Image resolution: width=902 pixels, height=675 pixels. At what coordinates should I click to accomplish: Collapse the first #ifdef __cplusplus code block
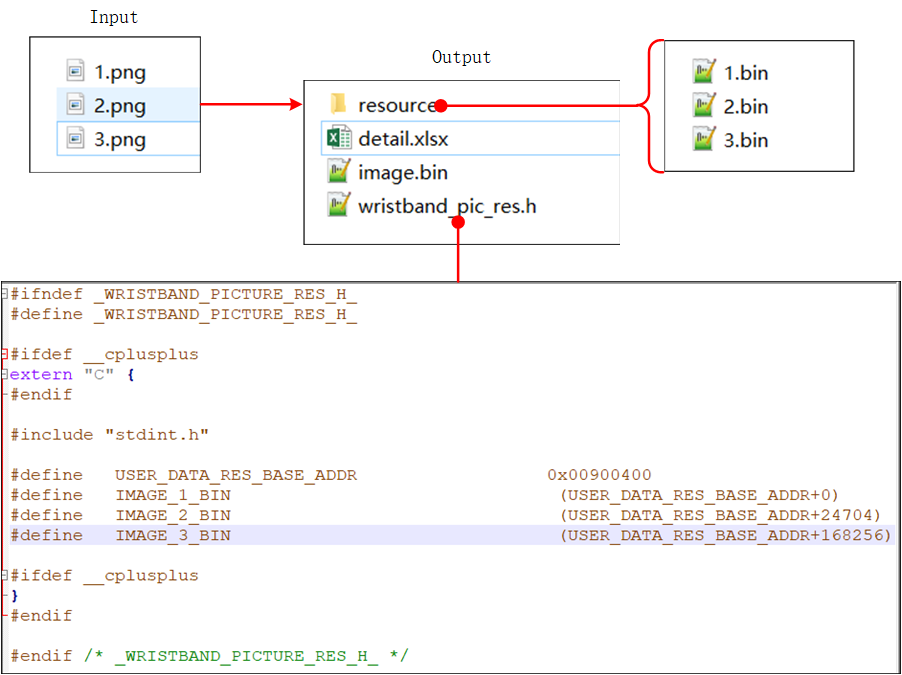point(5,354)
